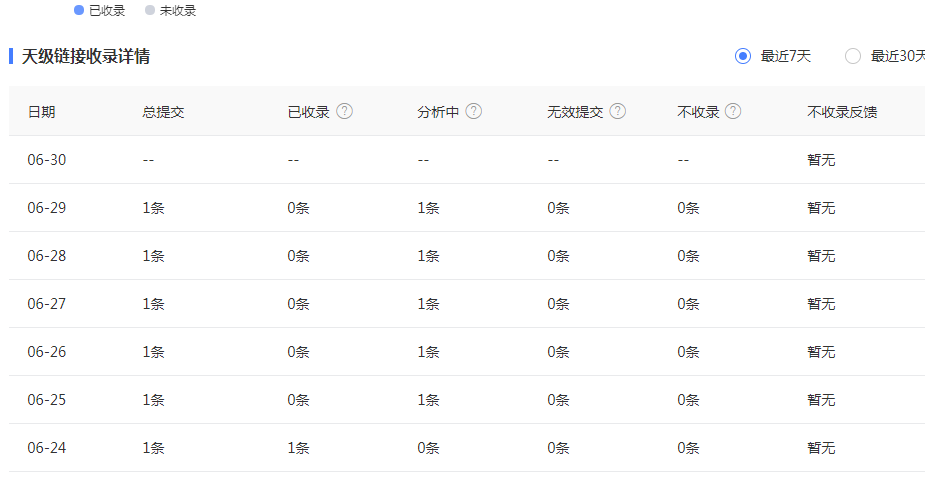
Task: Click 暂无 feedback in 06-24 row
Action: pyautogui.click(x=821, y=448)
